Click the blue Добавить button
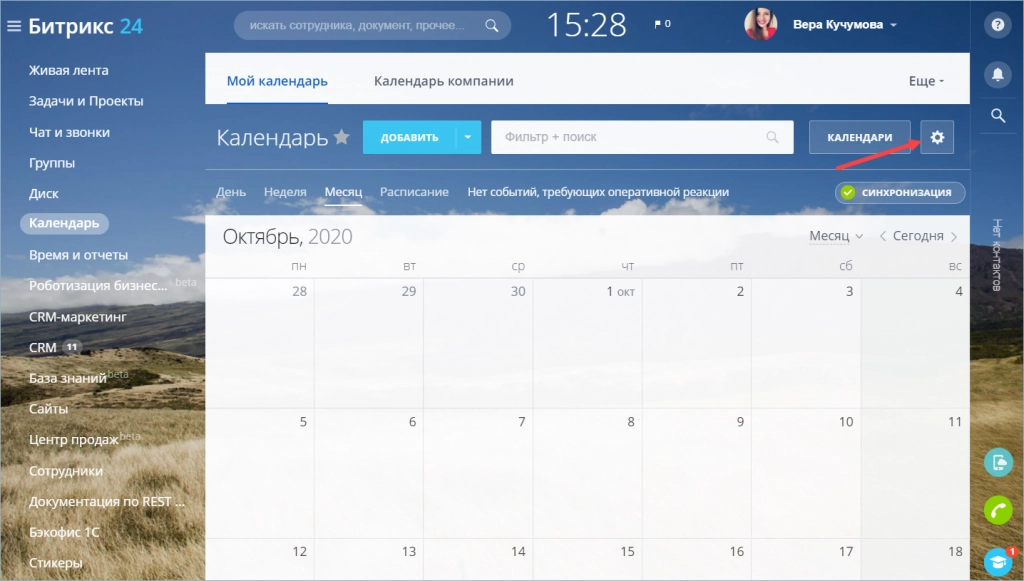Viewport: 1024px width, 581px height. pyautogui.click(x=409, y=137)
